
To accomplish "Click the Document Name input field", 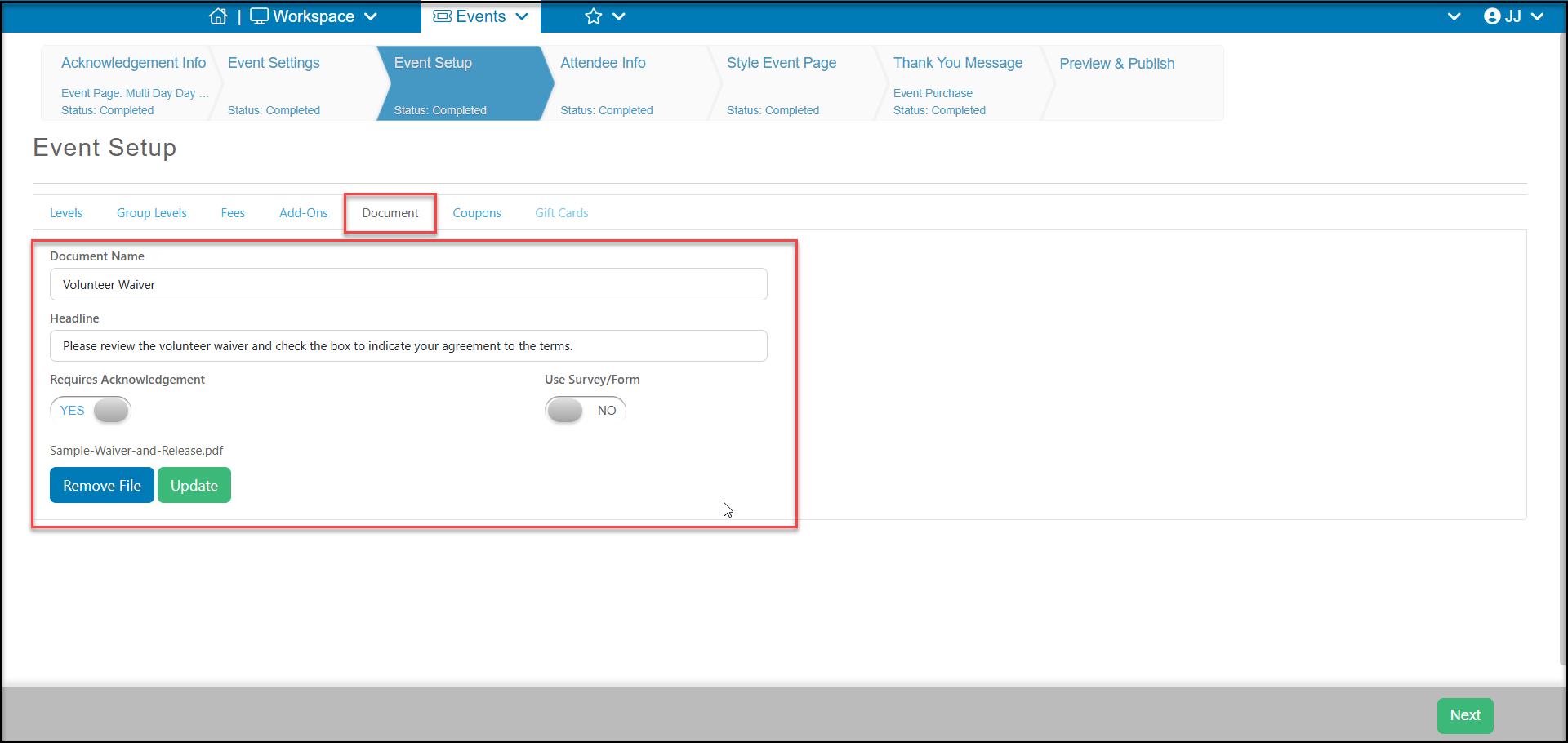I will [408, 284].
